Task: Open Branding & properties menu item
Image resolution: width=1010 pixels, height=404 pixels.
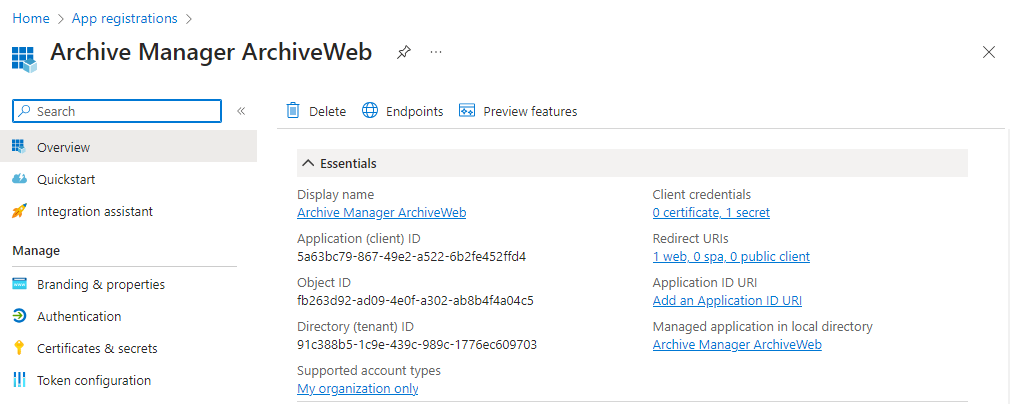Action: 100,284
